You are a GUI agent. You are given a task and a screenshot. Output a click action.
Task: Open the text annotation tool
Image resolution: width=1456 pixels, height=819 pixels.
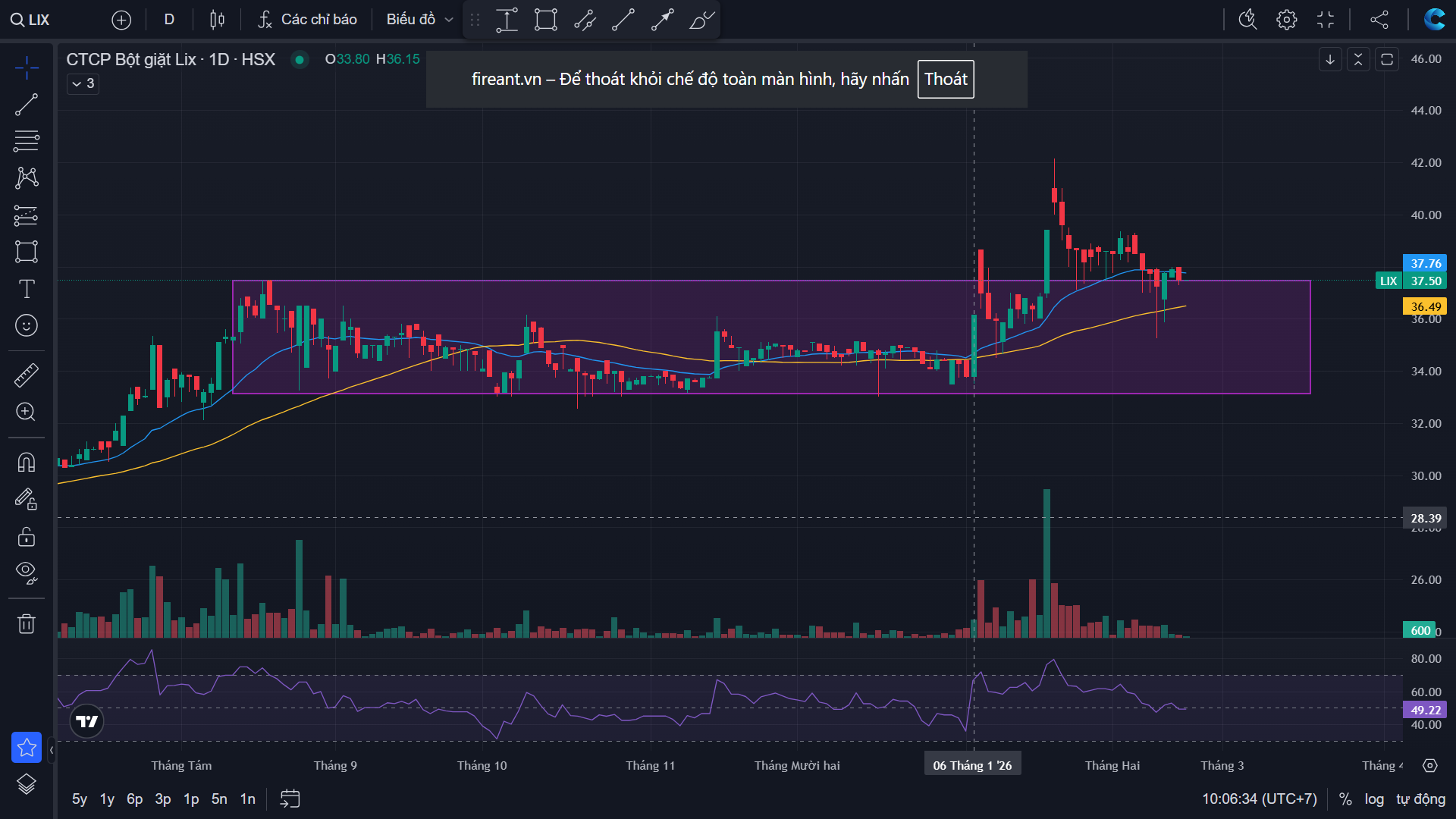click(27, 289)
